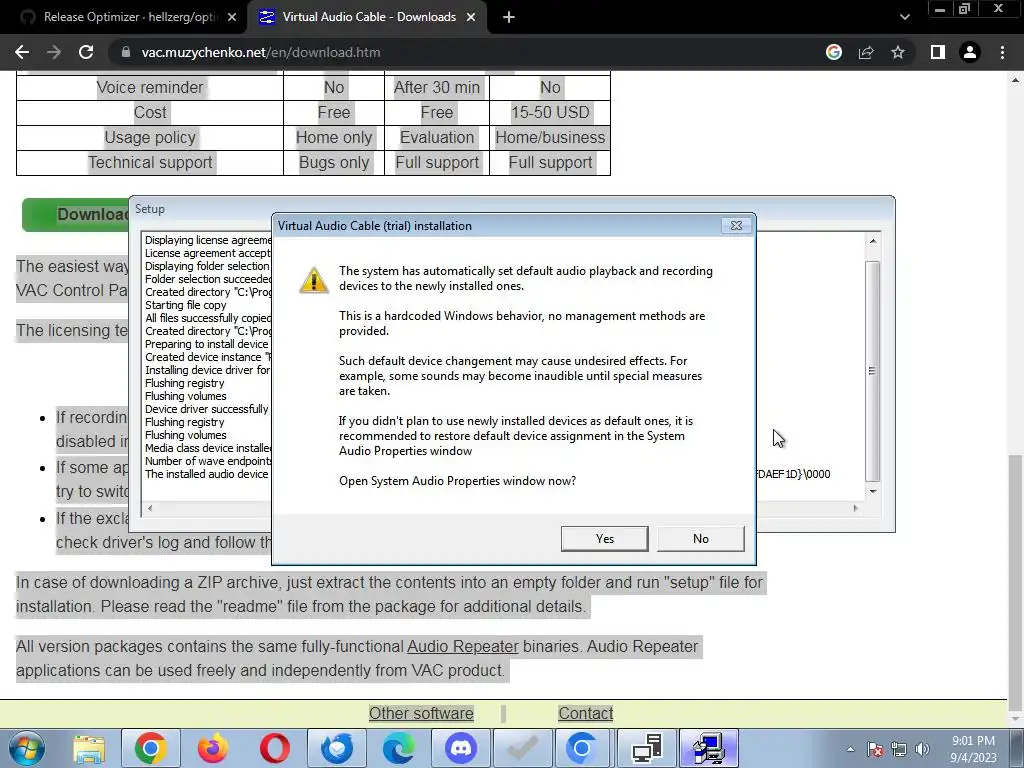The image size is (1024, 768).
Task: Close the Virtual Audio Cable installation dialog
Action: point(736,225)
